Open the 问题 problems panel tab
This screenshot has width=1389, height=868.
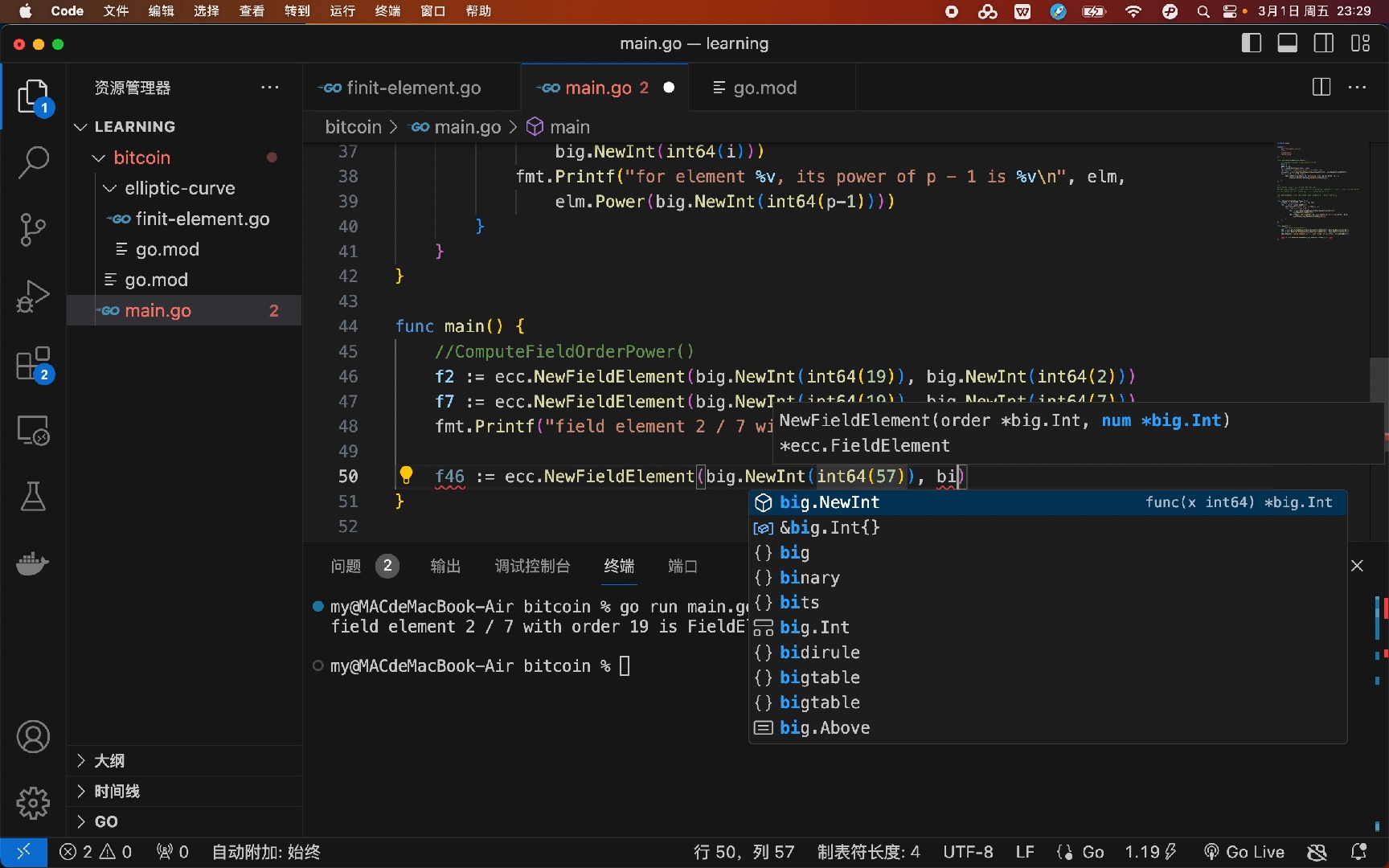coord(346,566)
